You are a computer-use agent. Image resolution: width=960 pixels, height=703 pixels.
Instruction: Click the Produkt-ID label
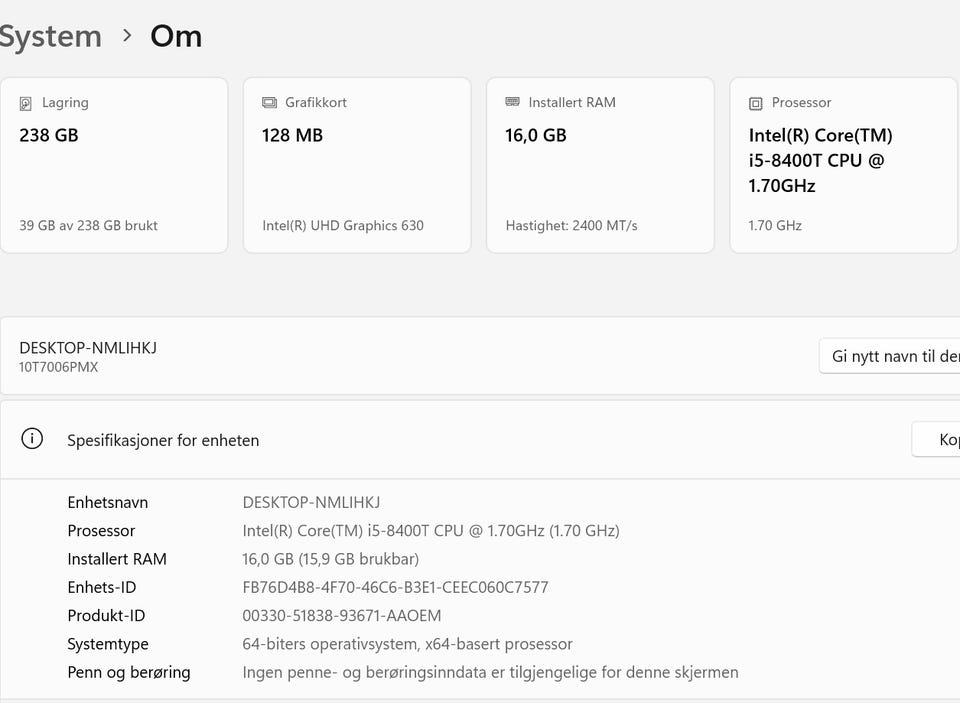[x=106, y=615]
